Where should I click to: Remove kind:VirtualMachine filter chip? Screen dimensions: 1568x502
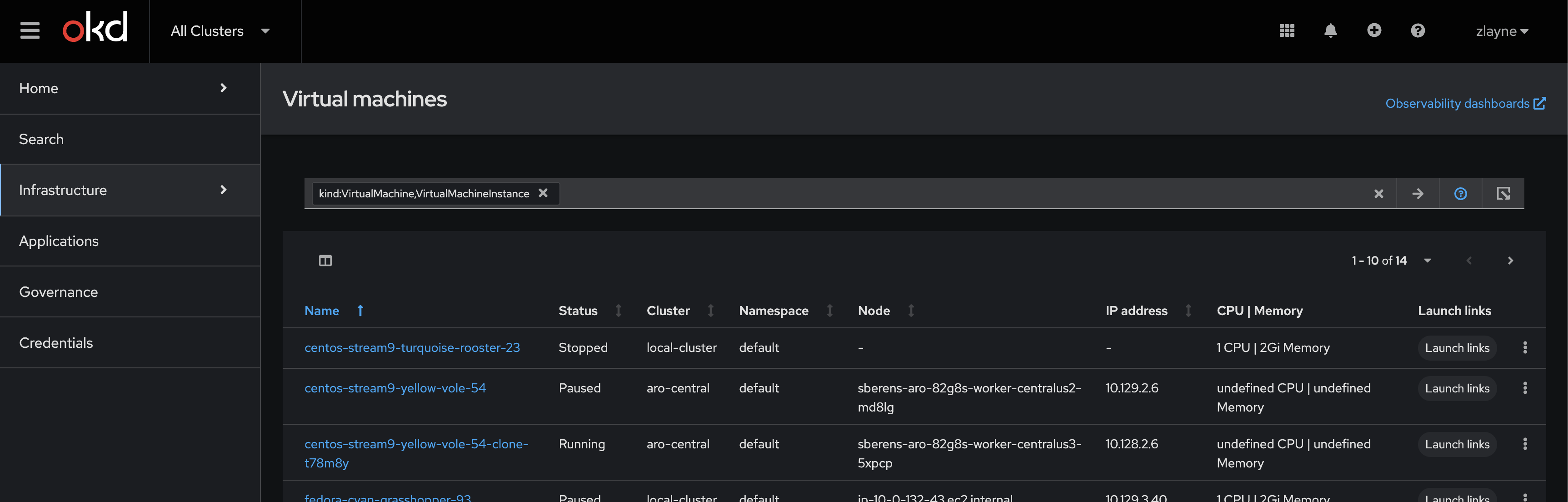tap(543, 193)
